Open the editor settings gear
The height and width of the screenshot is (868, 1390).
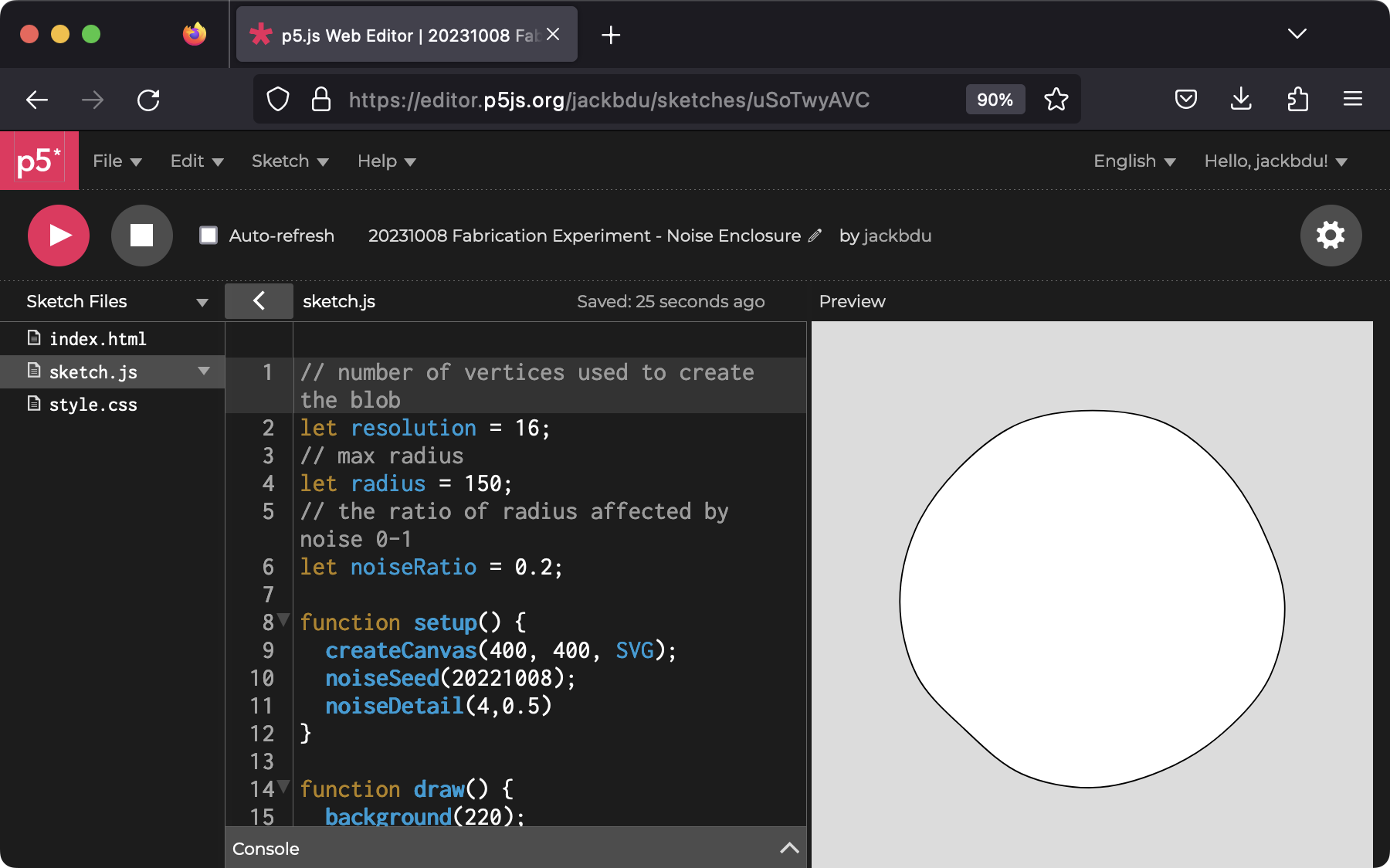(1330, 236)
